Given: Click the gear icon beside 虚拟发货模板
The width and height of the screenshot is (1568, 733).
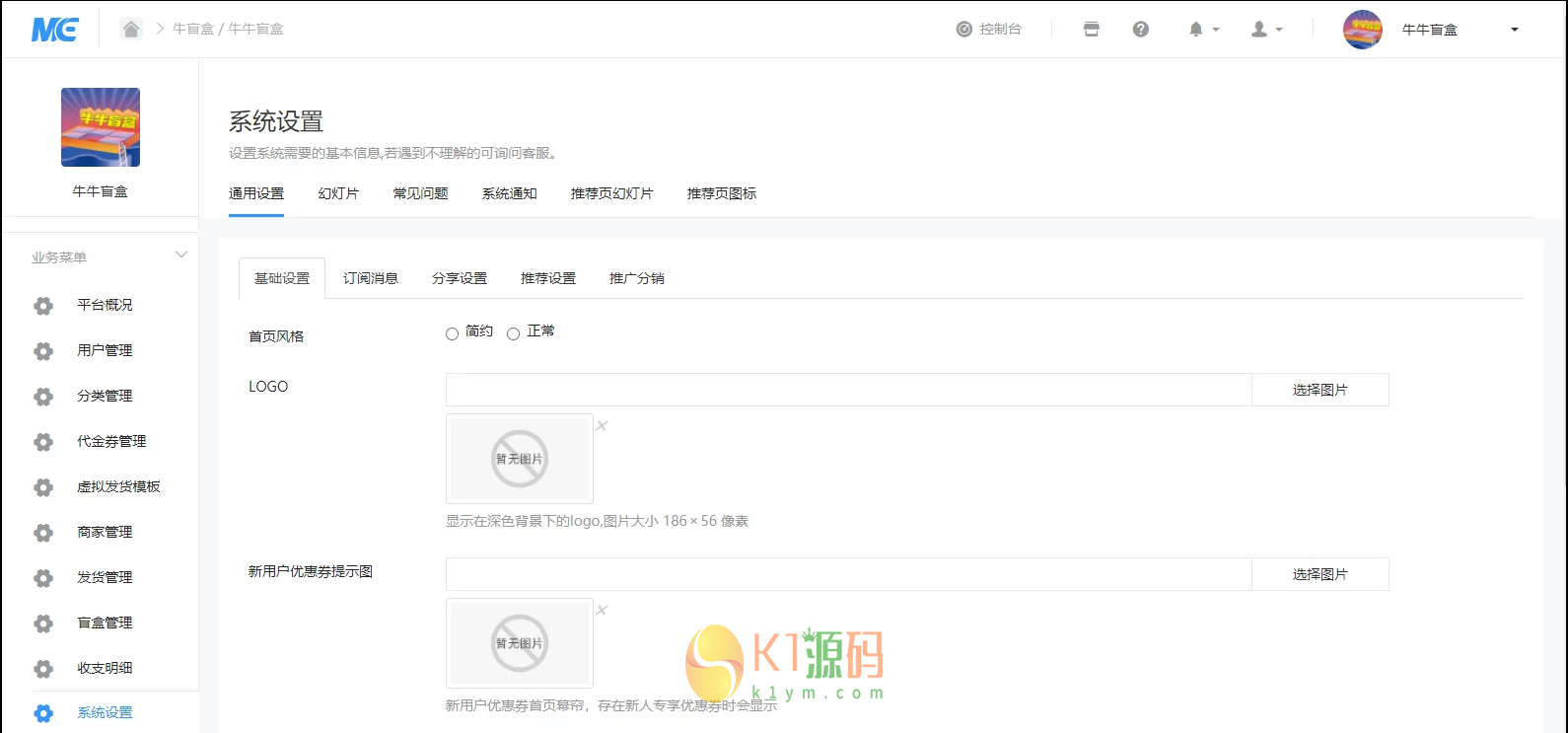Looking at the screenshot, I should pyautogui.click(x=43, y=487).
